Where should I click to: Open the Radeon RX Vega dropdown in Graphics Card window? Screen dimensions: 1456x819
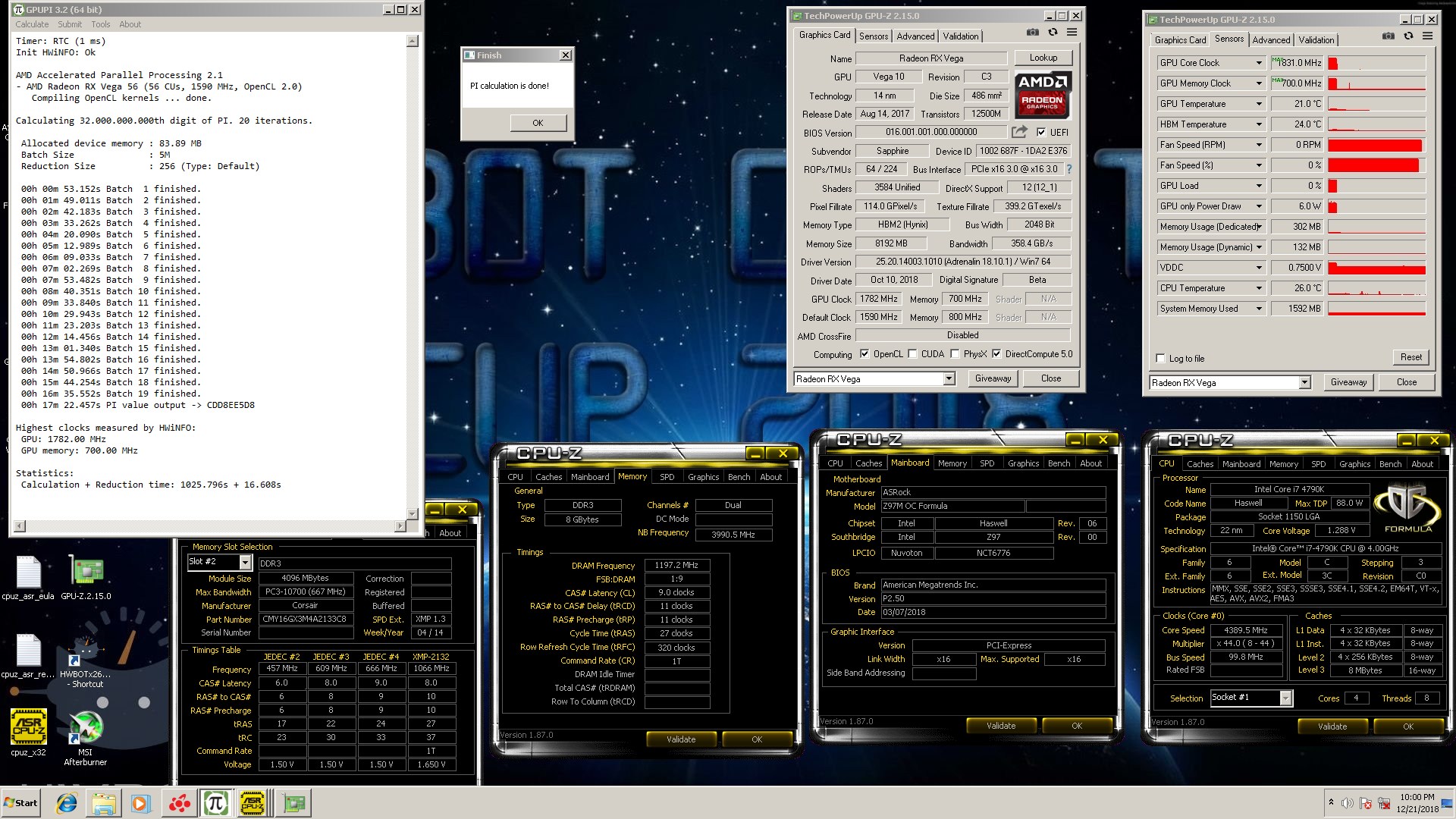tap(949, 379)
